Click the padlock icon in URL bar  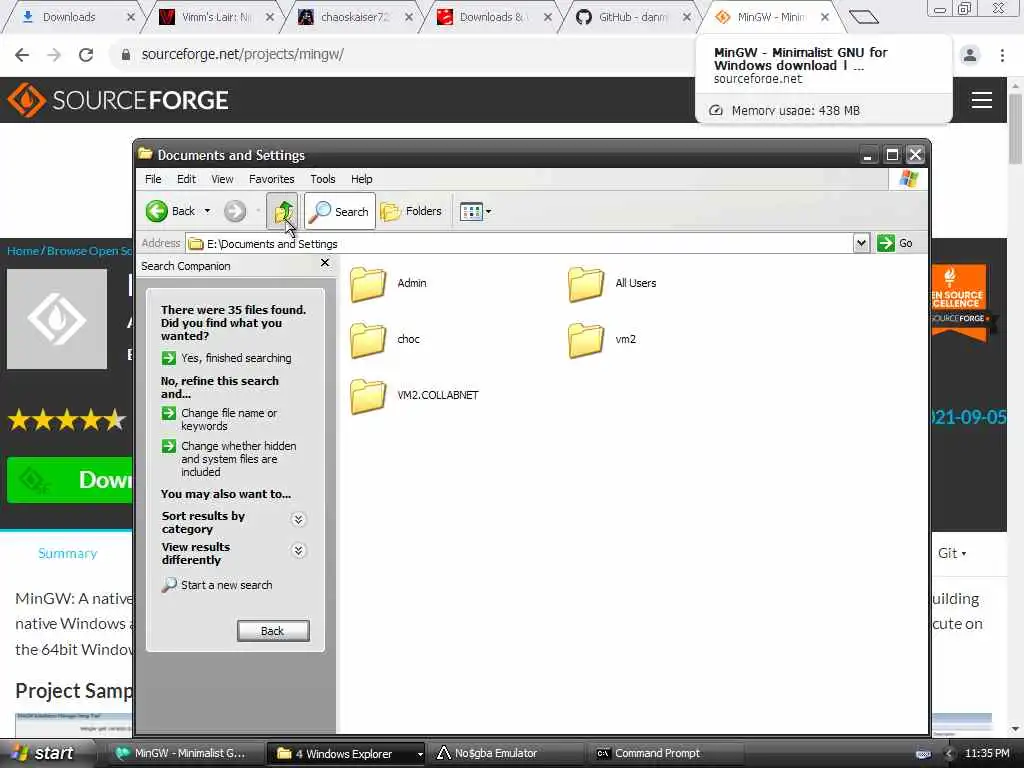125,55
